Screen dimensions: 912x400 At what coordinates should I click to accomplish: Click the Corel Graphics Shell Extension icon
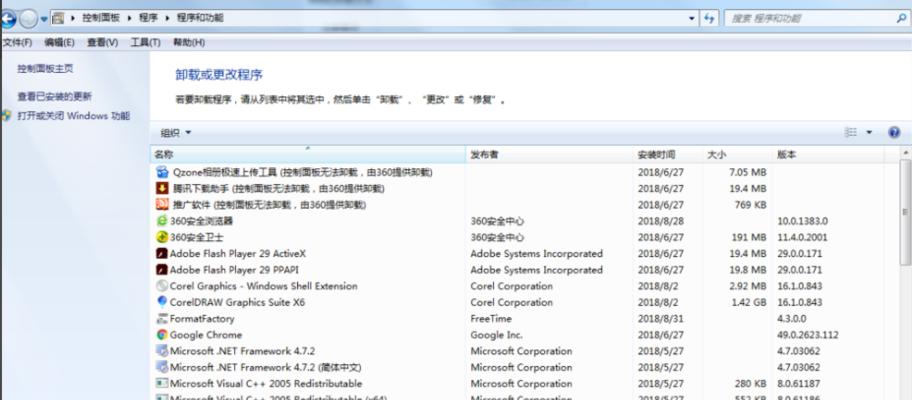click(x=162, y=286)
